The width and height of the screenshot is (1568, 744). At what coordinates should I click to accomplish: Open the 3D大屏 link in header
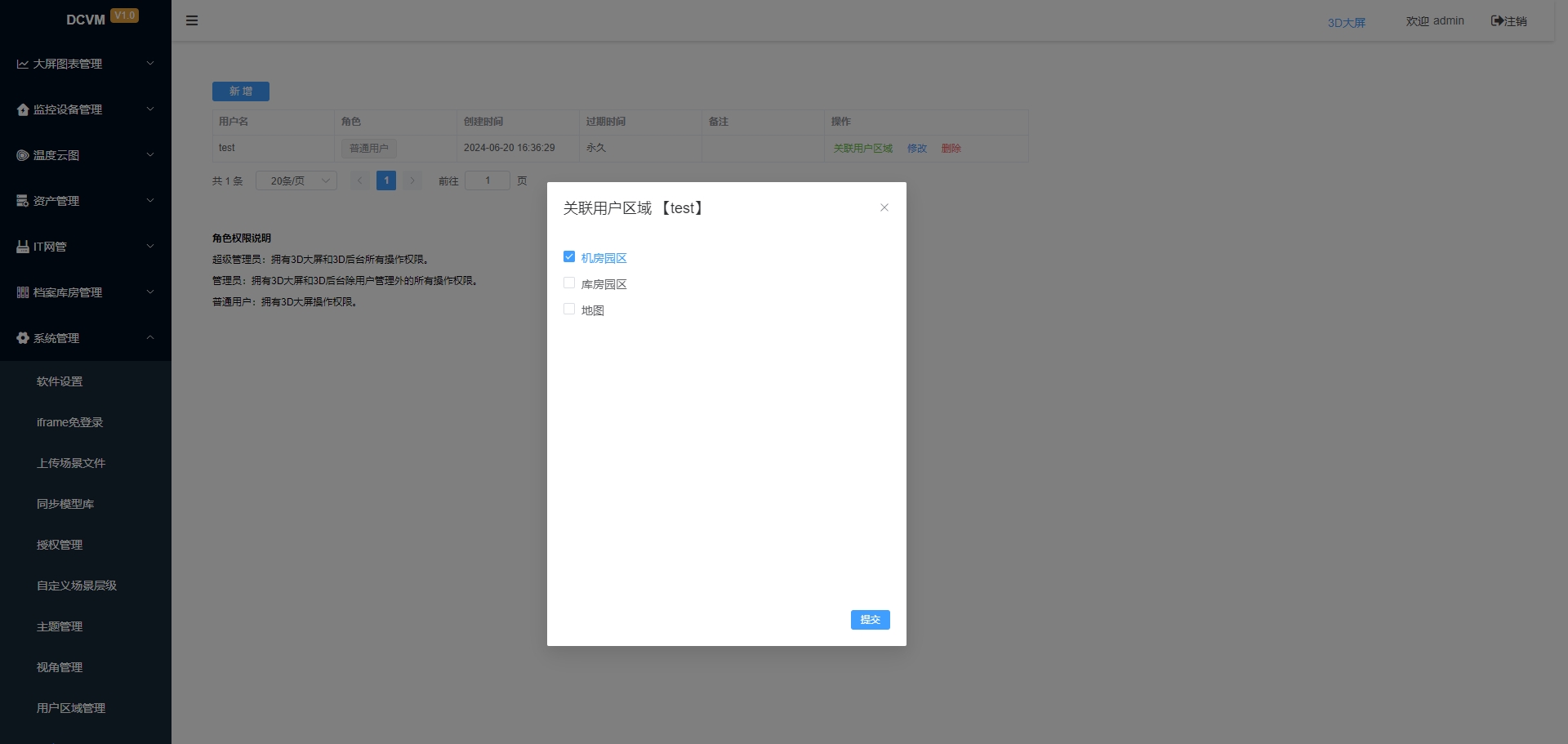(1347, 23)
